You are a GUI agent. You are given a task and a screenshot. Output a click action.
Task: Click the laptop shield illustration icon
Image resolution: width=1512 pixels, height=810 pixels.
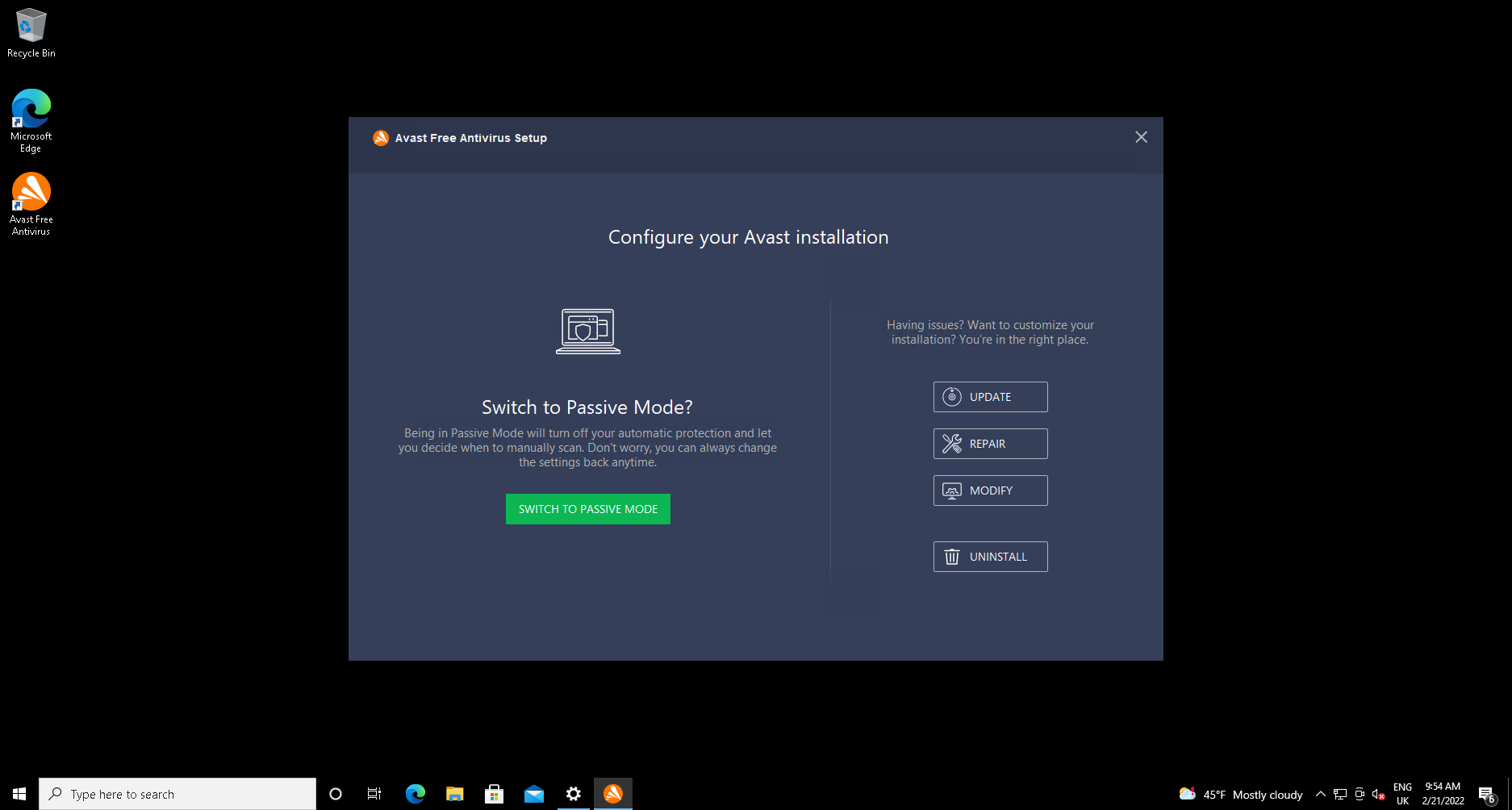[x=588, y=332]
